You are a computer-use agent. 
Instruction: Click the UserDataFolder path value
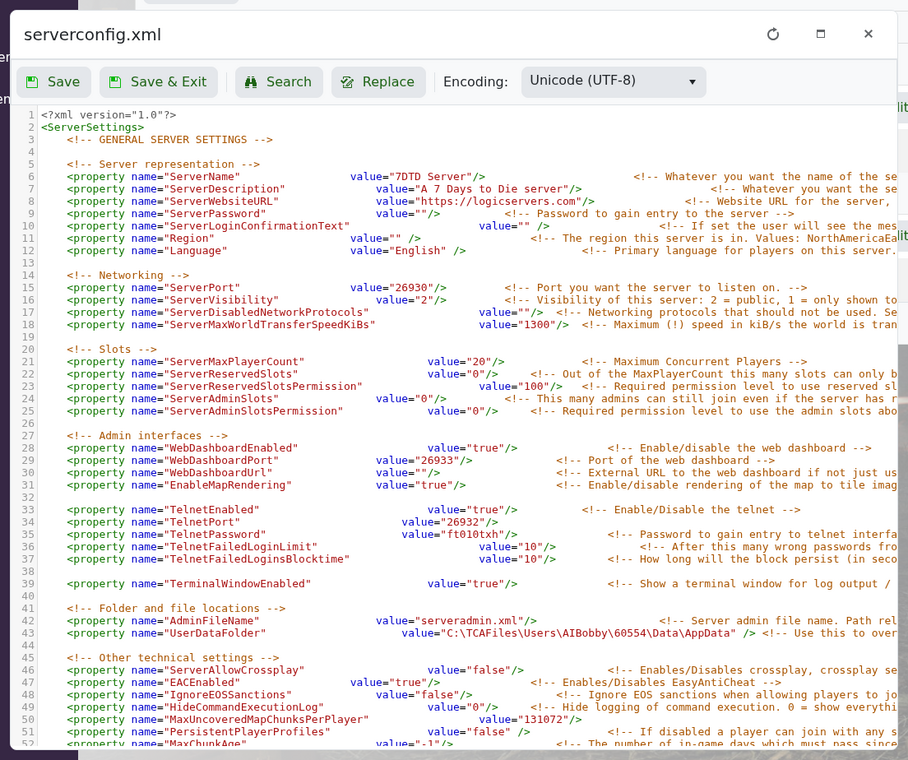[x=588, y=633]
